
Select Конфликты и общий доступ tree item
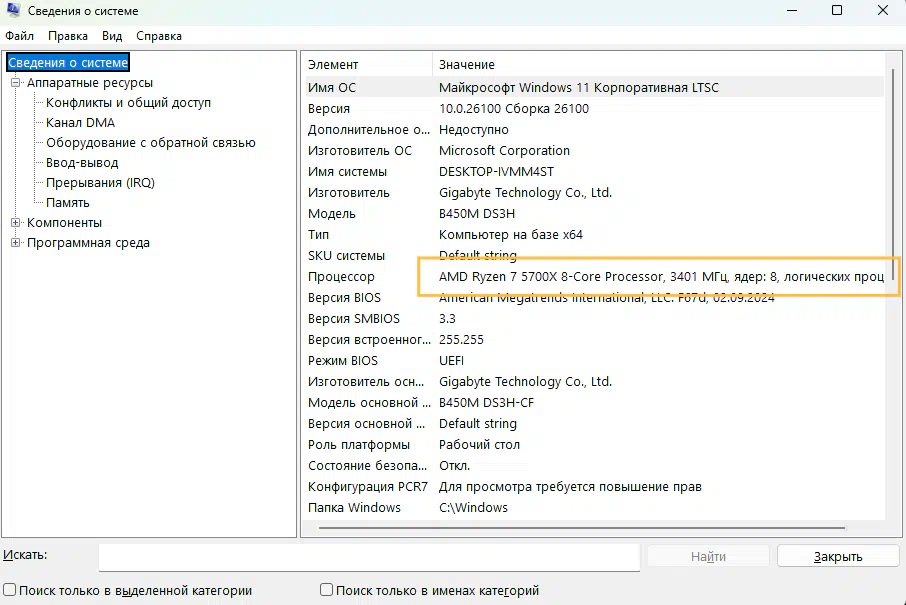(x=128, y=103)
